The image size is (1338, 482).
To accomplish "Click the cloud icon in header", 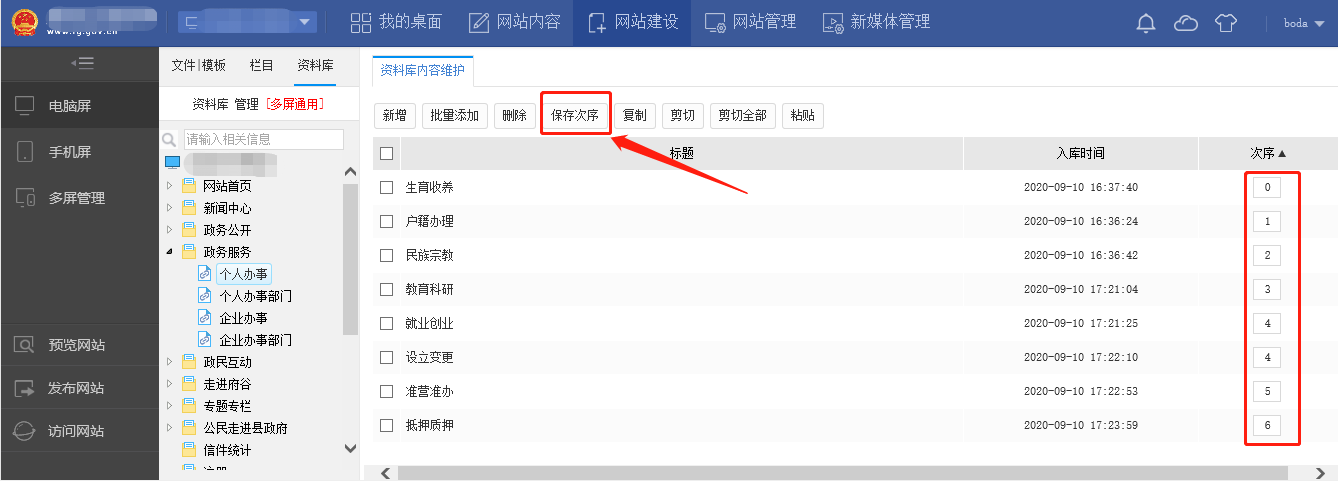I will [1186, 23].
